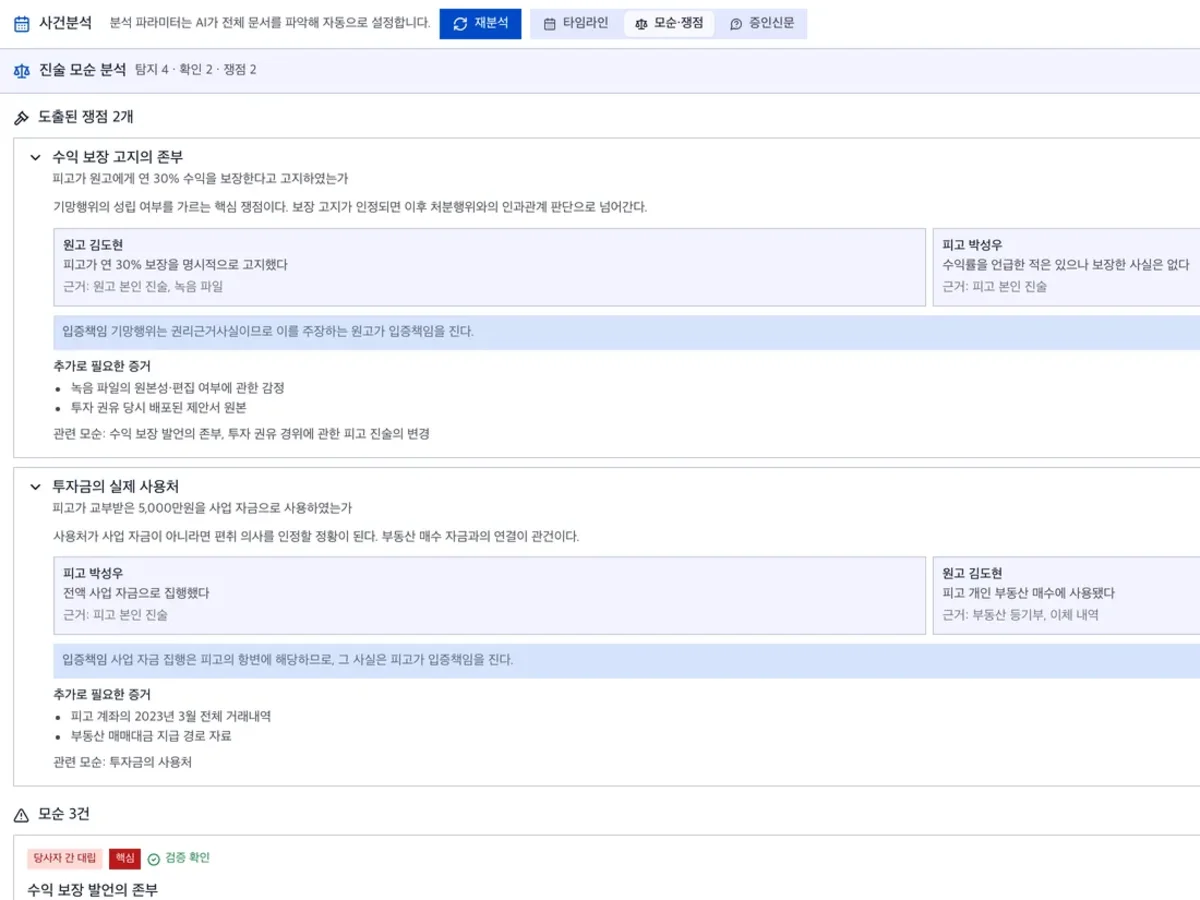Click the calendar icon beside 사건분석
Screen dimensions: 1200x900
click(x=21, y=24)
